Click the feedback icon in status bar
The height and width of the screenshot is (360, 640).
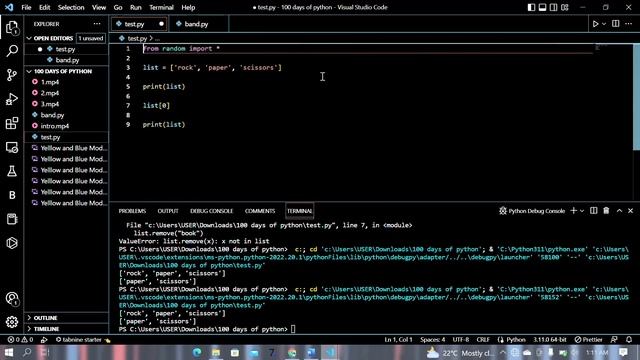(614, 340)
